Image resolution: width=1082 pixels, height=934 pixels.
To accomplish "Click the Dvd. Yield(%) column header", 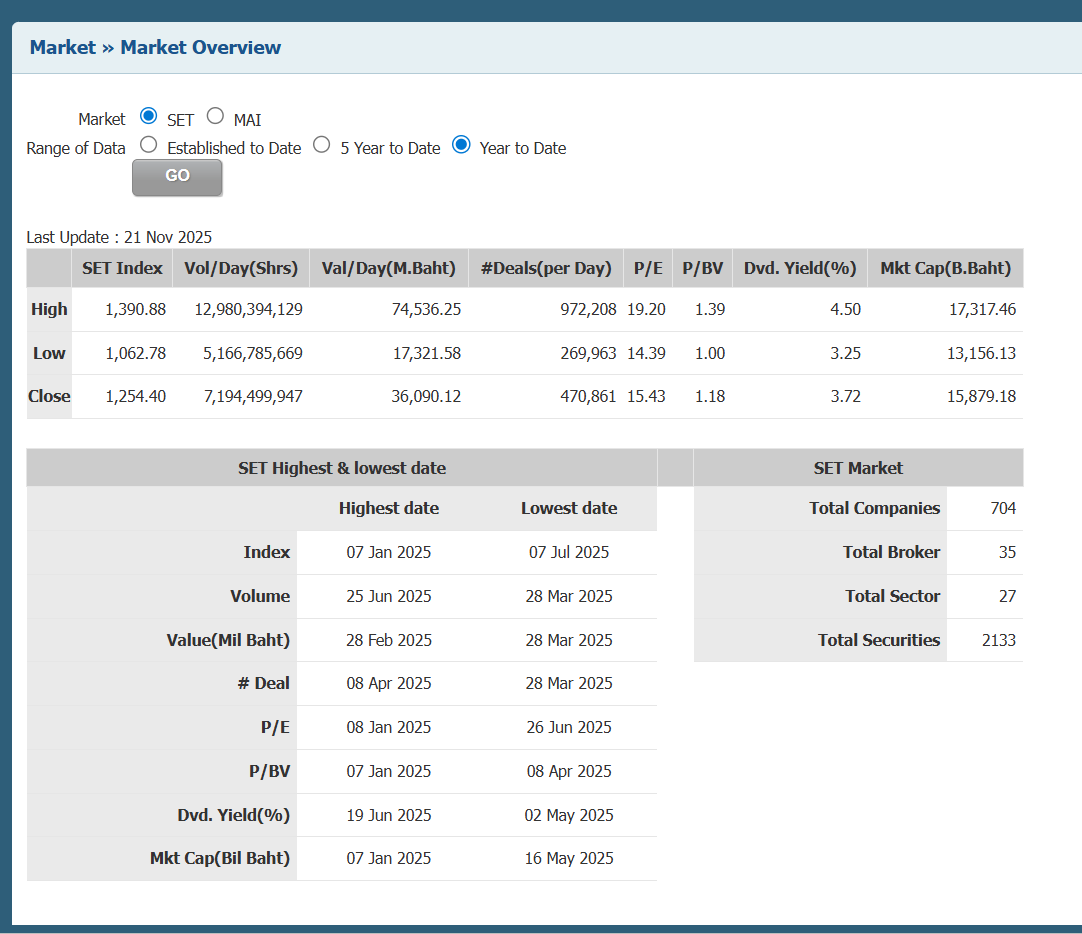I will tap(800, 268).
